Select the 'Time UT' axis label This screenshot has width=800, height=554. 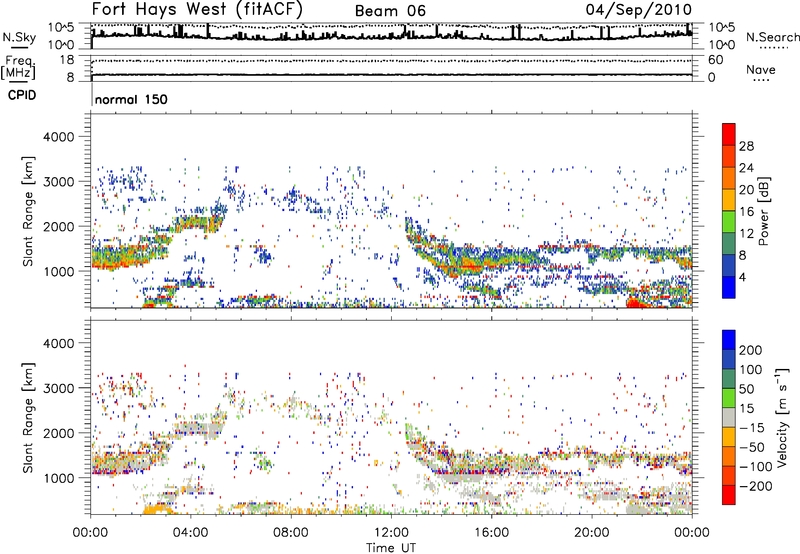click(x=391, y=548)
